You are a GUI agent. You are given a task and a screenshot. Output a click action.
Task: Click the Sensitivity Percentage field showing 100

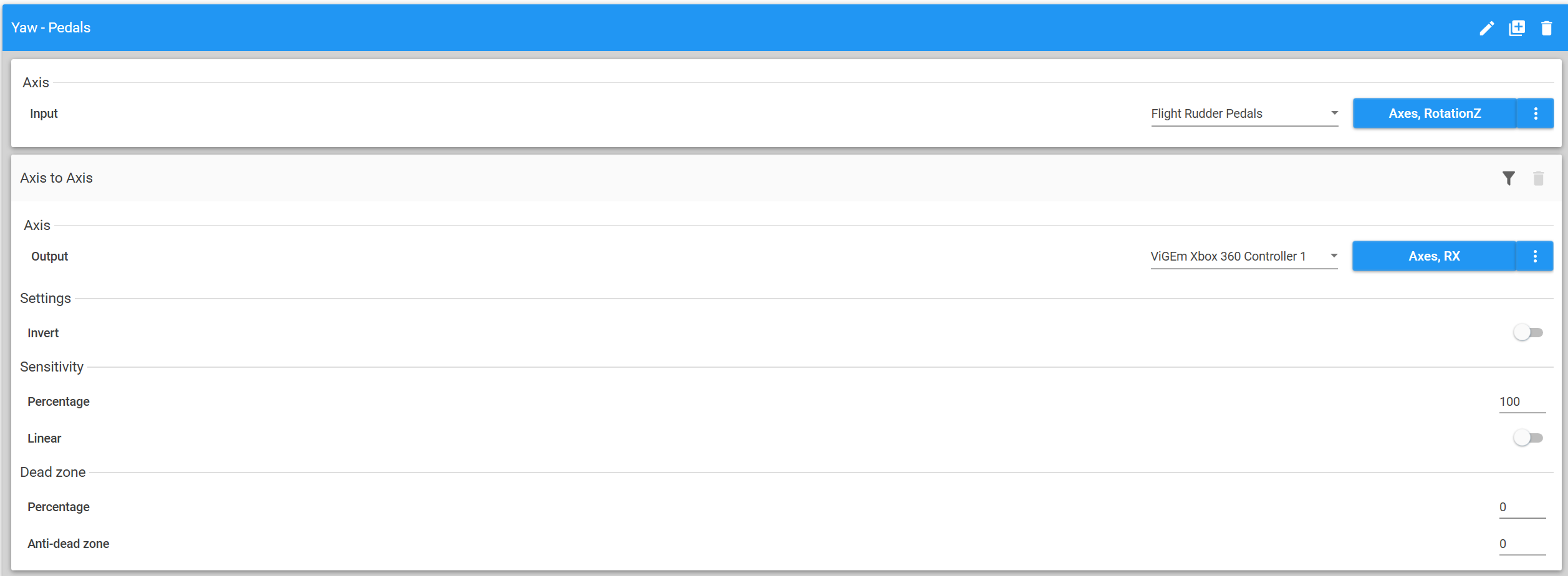[x=1522, y=402]
